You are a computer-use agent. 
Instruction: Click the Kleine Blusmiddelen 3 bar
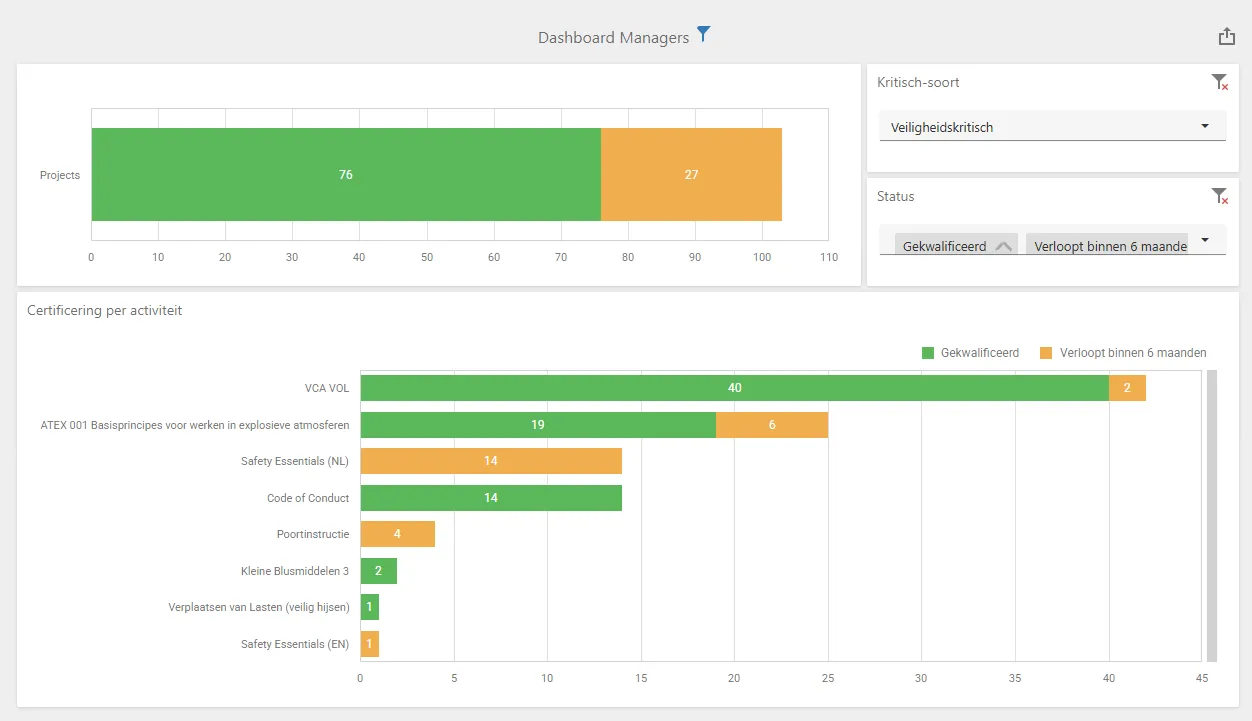(379, 571)
